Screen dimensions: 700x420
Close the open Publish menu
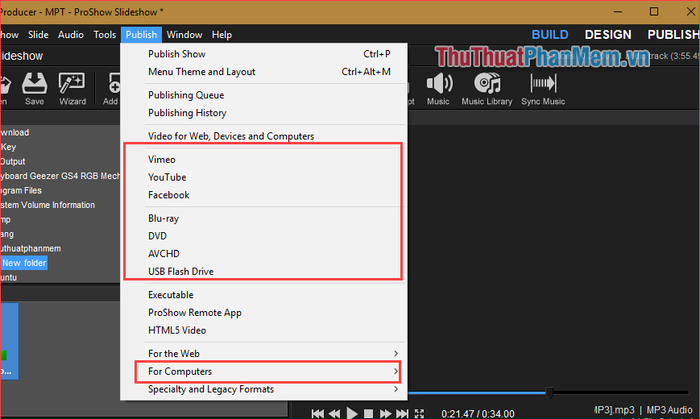tap(141, 34)
